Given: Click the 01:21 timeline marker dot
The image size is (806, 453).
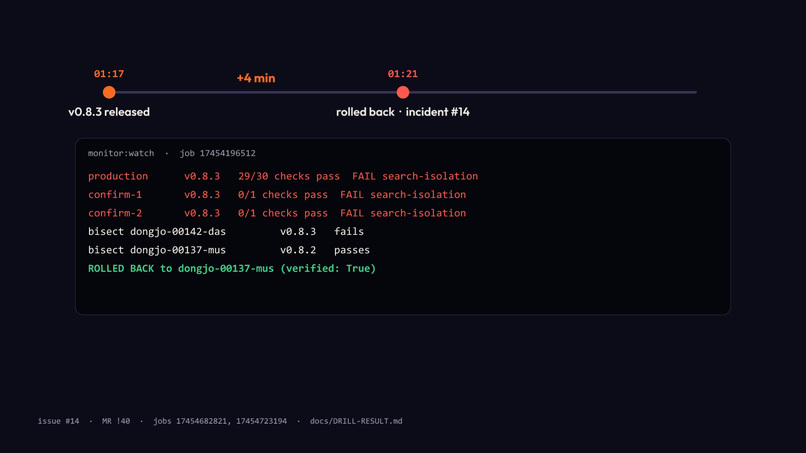Looking at the screenshot, I should click(403, 92).
